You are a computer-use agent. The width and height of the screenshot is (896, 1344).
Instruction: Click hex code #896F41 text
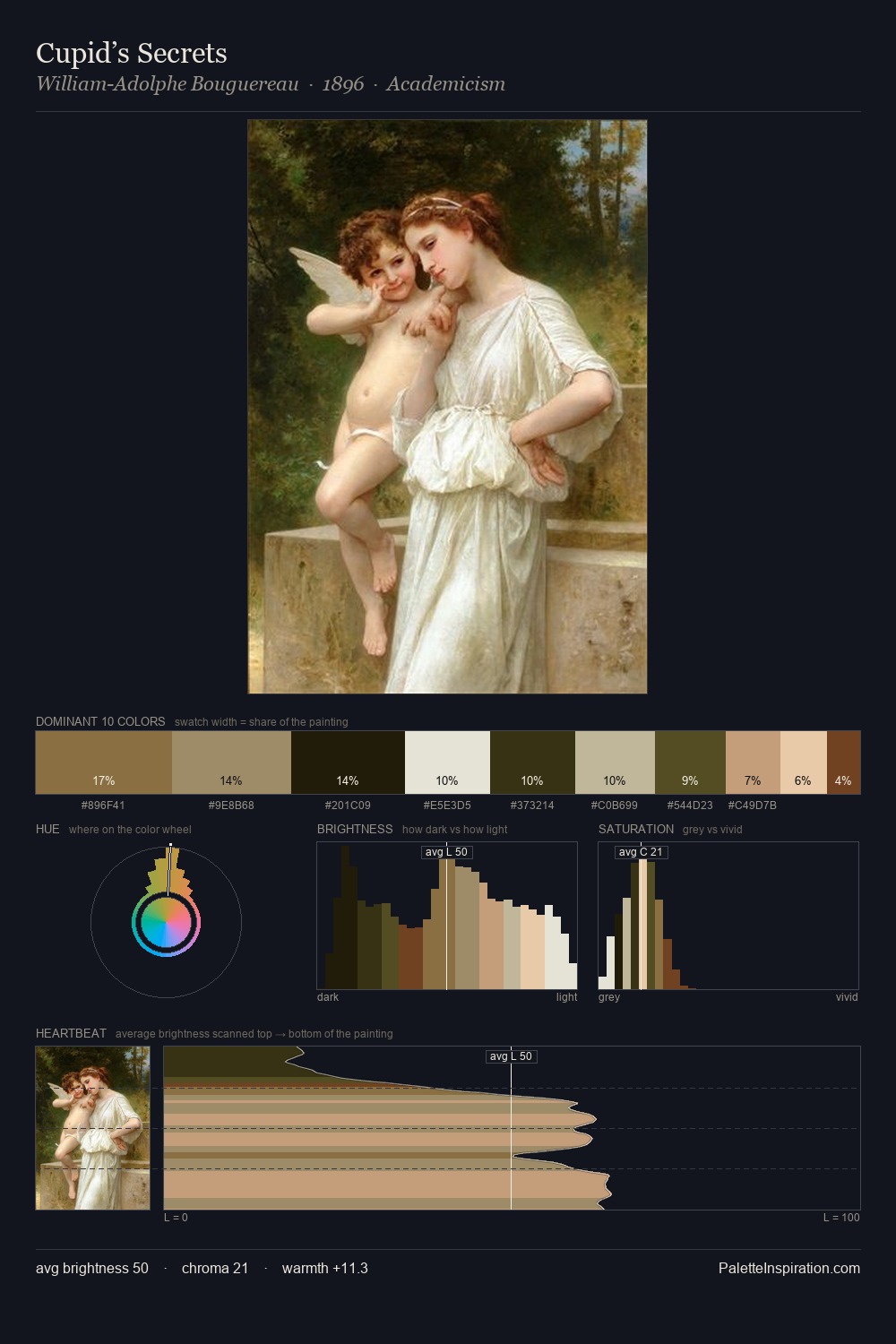[103, 806]
